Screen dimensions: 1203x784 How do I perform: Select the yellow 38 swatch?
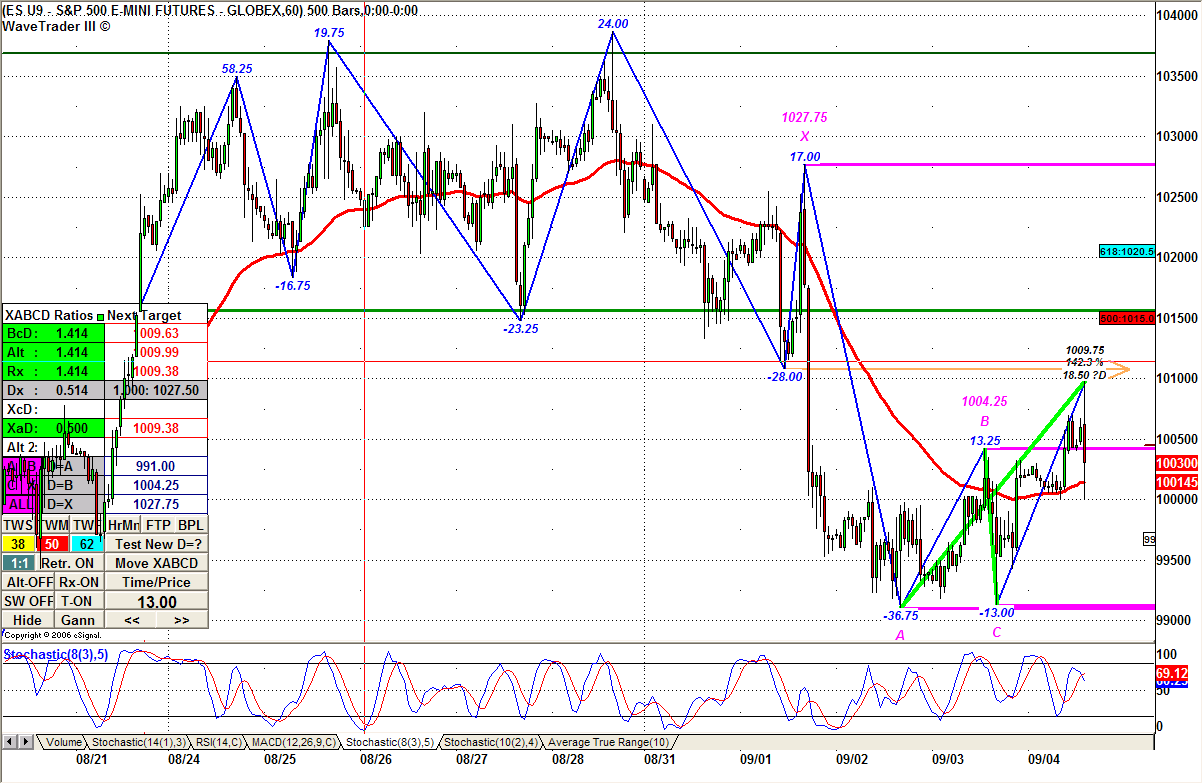(18, 544)
